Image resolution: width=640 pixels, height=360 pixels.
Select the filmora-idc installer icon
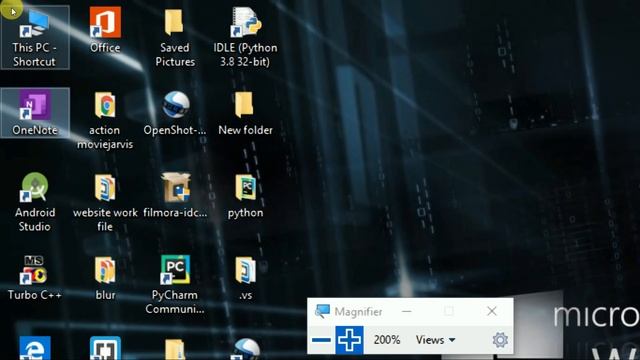(176, 188)
